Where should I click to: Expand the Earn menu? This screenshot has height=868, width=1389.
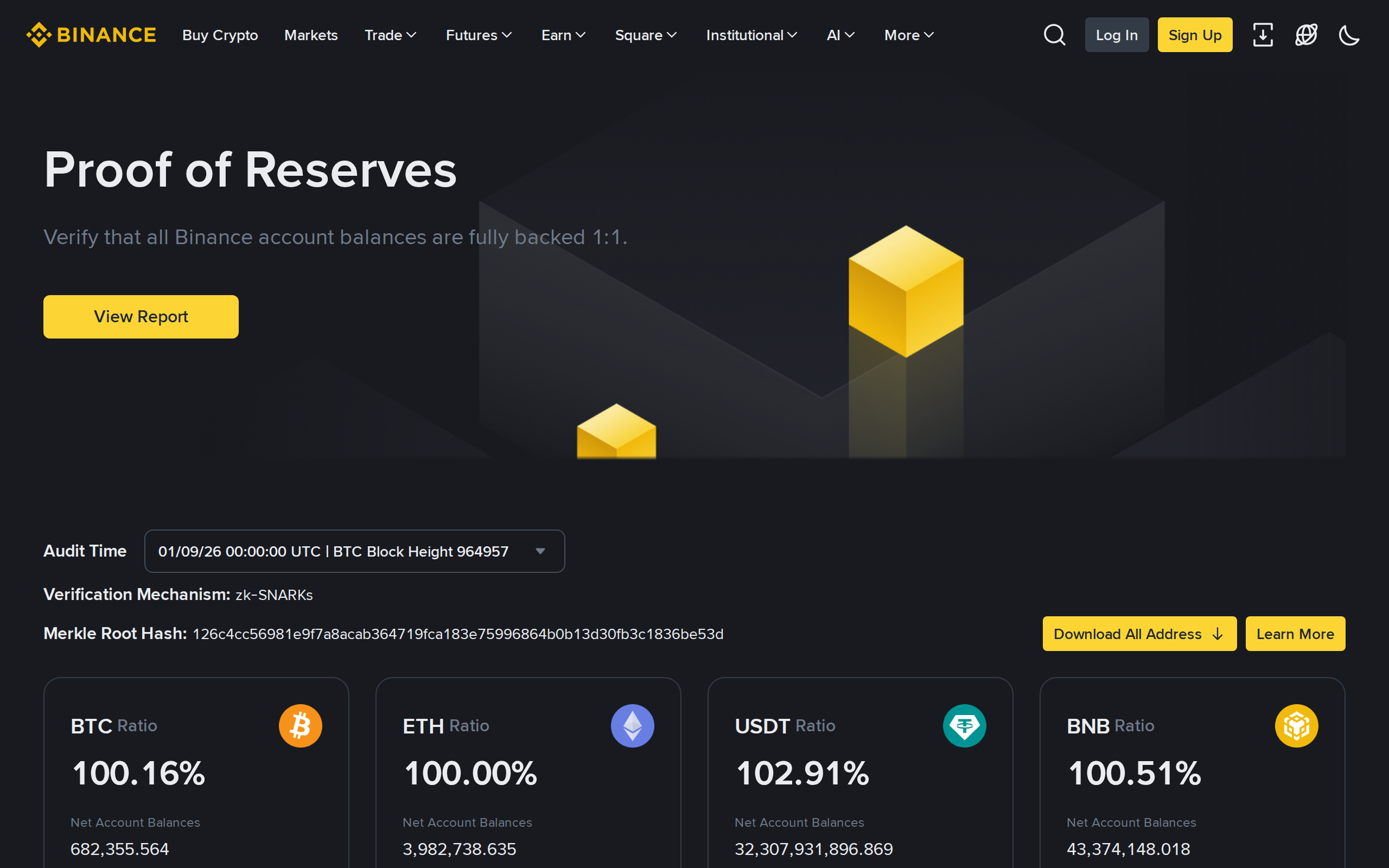(x=564, y=35)
